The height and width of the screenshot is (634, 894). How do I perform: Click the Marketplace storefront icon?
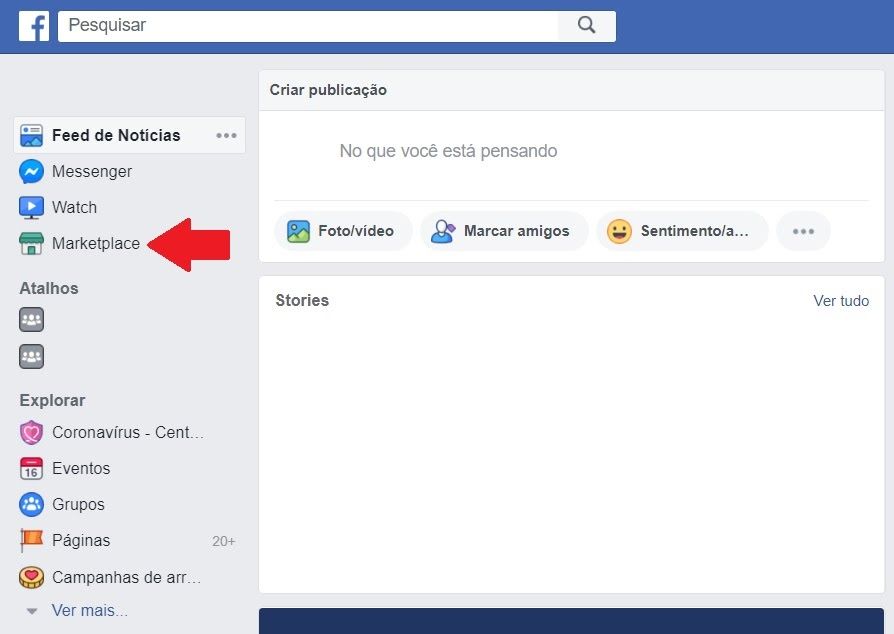coord(31,243)
